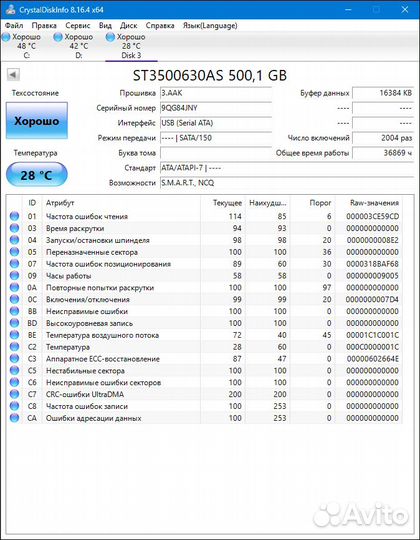420x540 pixels.
Task: Click the power-on count field 2004 раз
Action: tap(383, 138)
